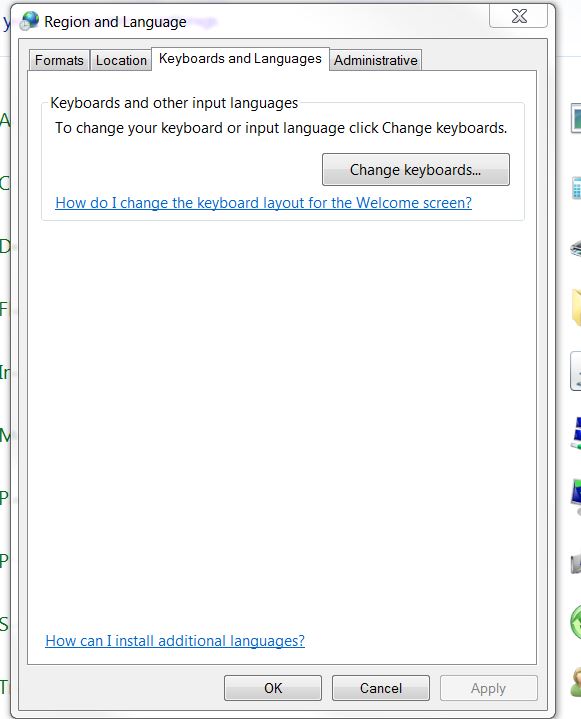The width and height of the screenshot is (581, 719).
Task: Click the Change keyboards button
Action: pyautogui.click(x=415, y=170)
